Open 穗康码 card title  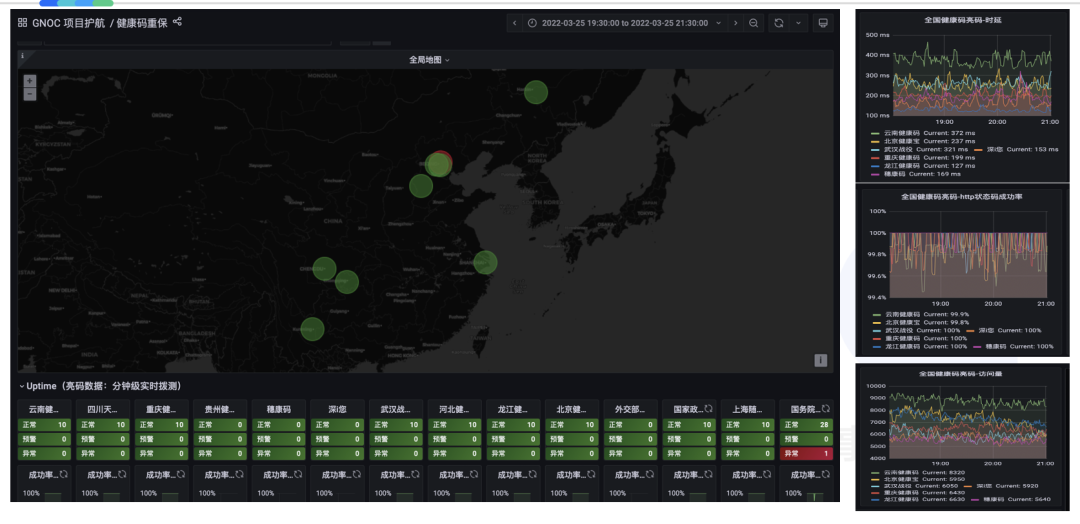pos(278,409)
